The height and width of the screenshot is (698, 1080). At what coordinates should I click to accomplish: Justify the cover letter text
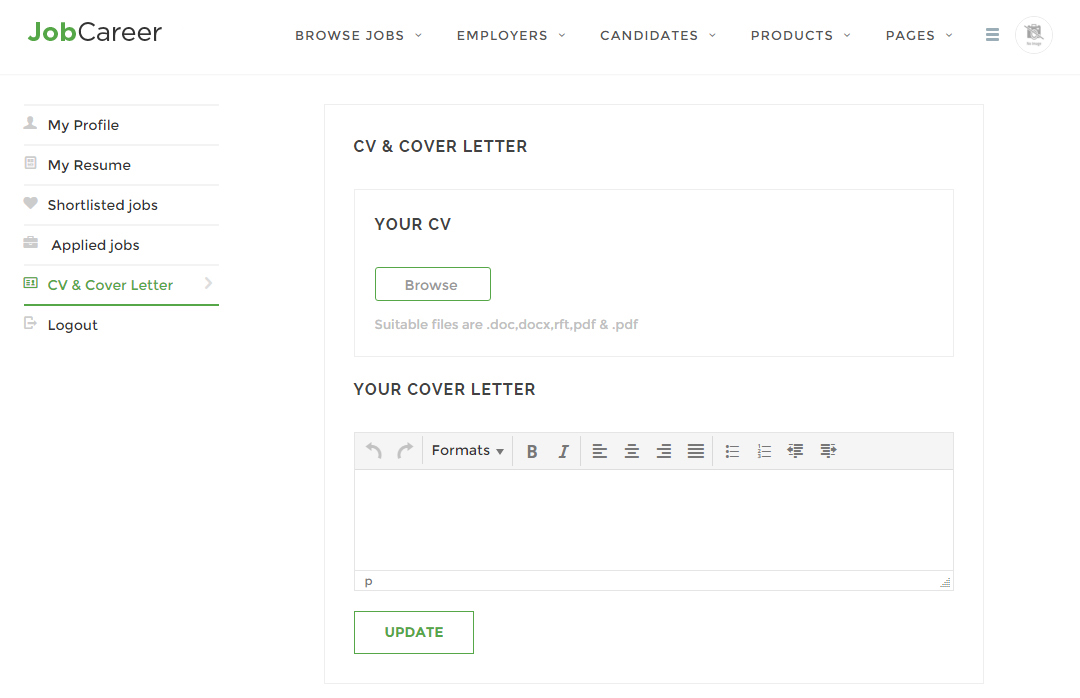696,451
